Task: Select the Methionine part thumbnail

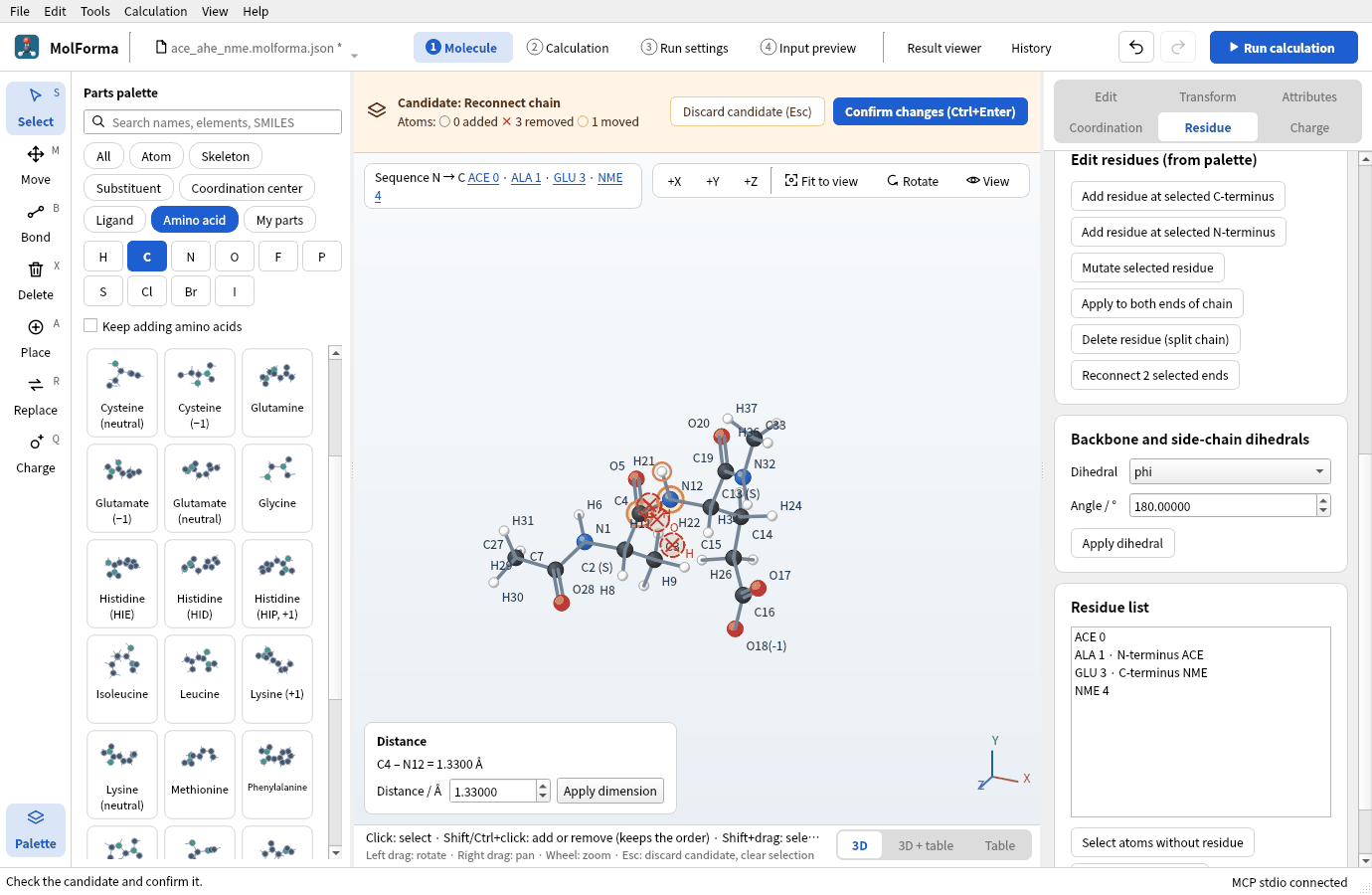Action: coord(200,774)
